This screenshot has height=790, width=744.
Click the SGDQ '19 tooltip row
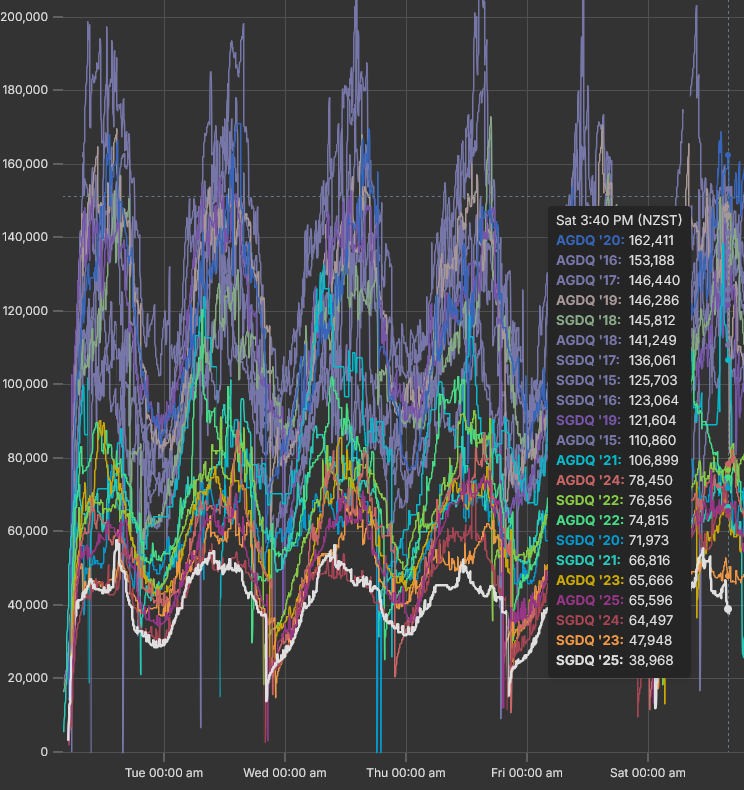coord(616,420)
